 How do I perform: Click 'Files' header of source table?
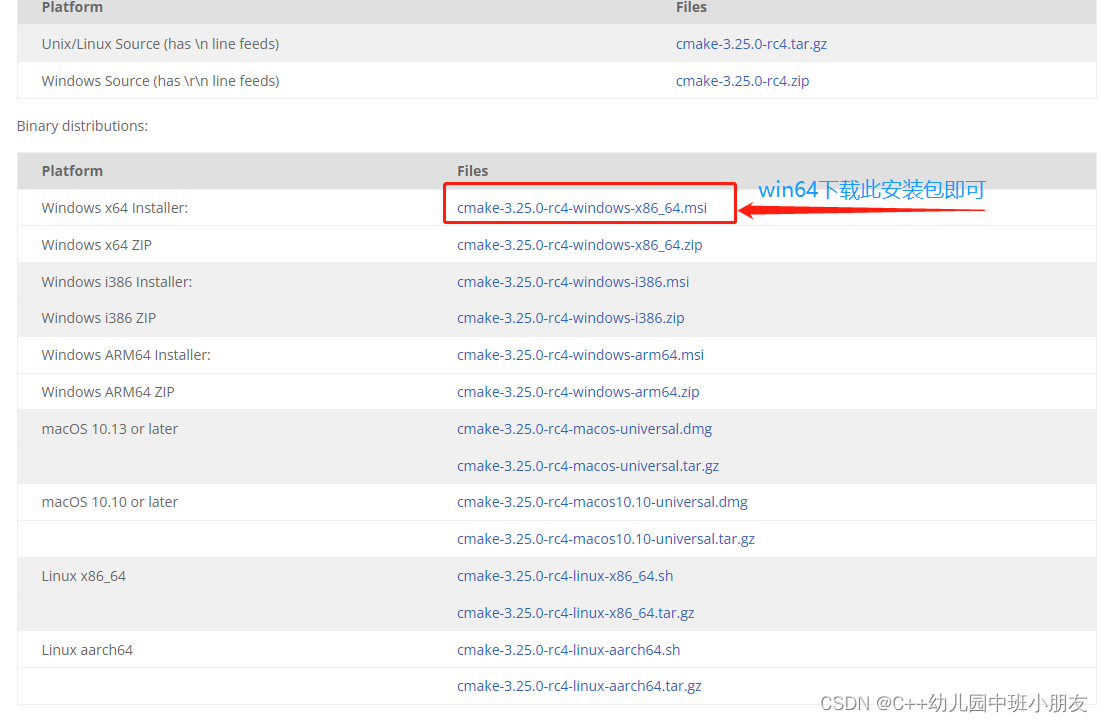click(x=691, y=7)
